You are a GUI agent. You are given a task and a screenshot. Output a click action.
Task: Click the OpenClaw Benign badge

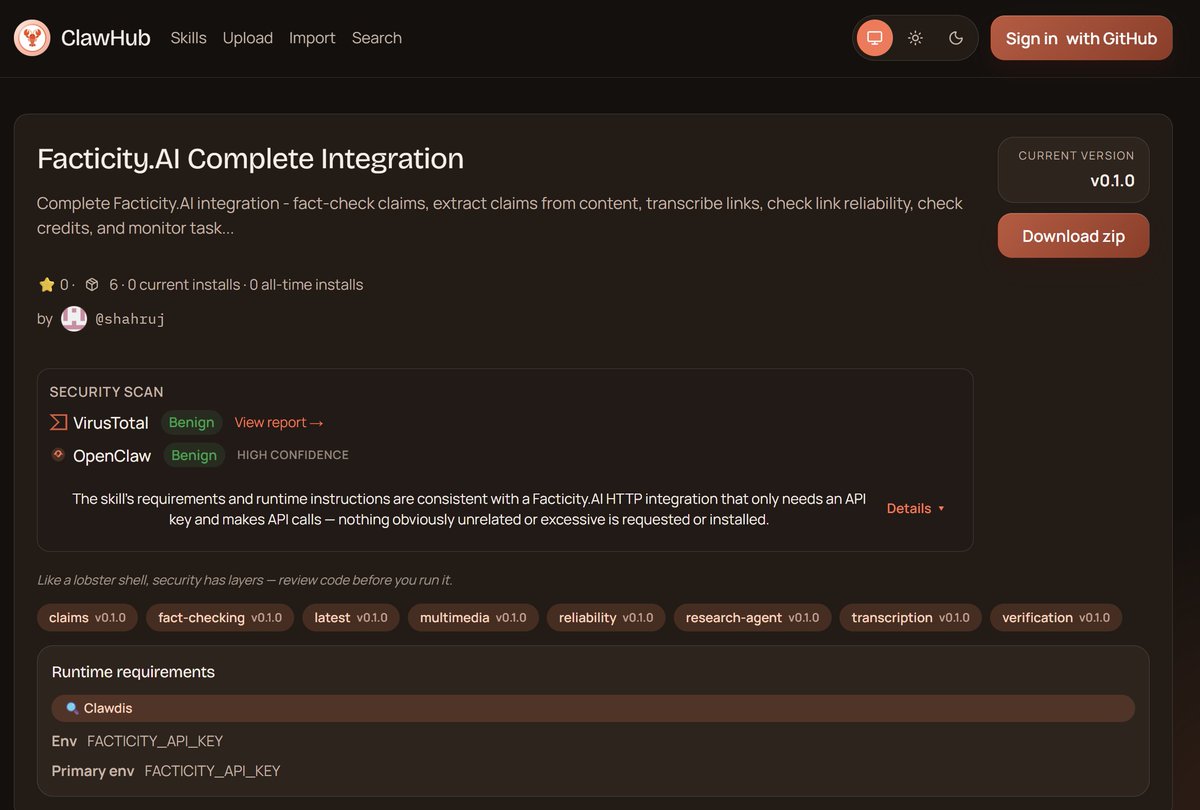pos(194,455)
